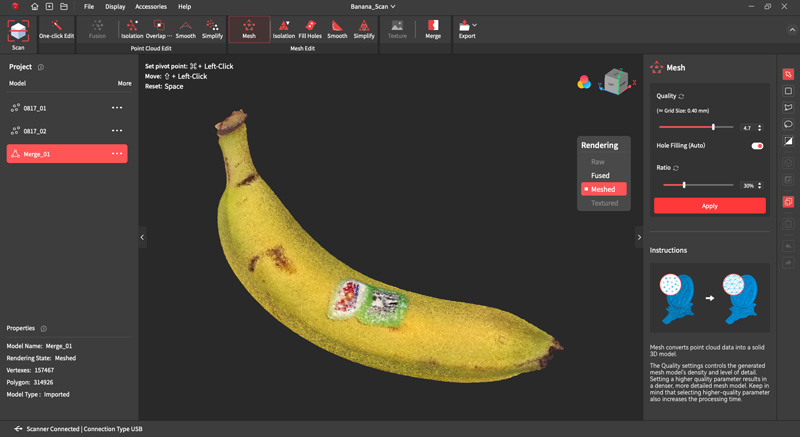Choose the lasso selection tool in sidebar
The height and width of the screenshot is (437, 800).
point(788,124)
